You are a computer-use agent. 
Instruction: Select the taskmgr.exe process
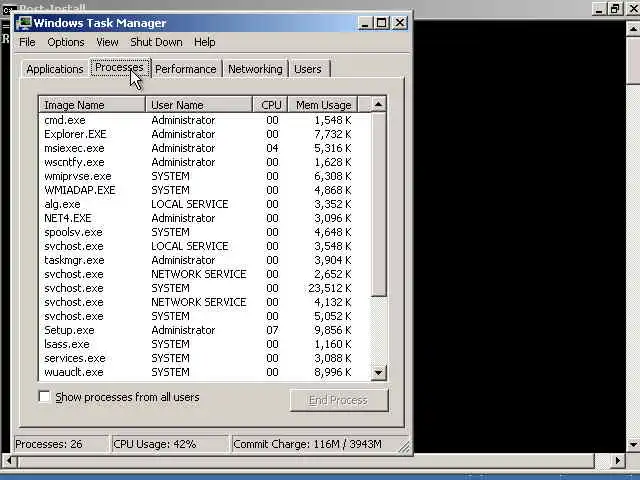click(x=204, y=260)
